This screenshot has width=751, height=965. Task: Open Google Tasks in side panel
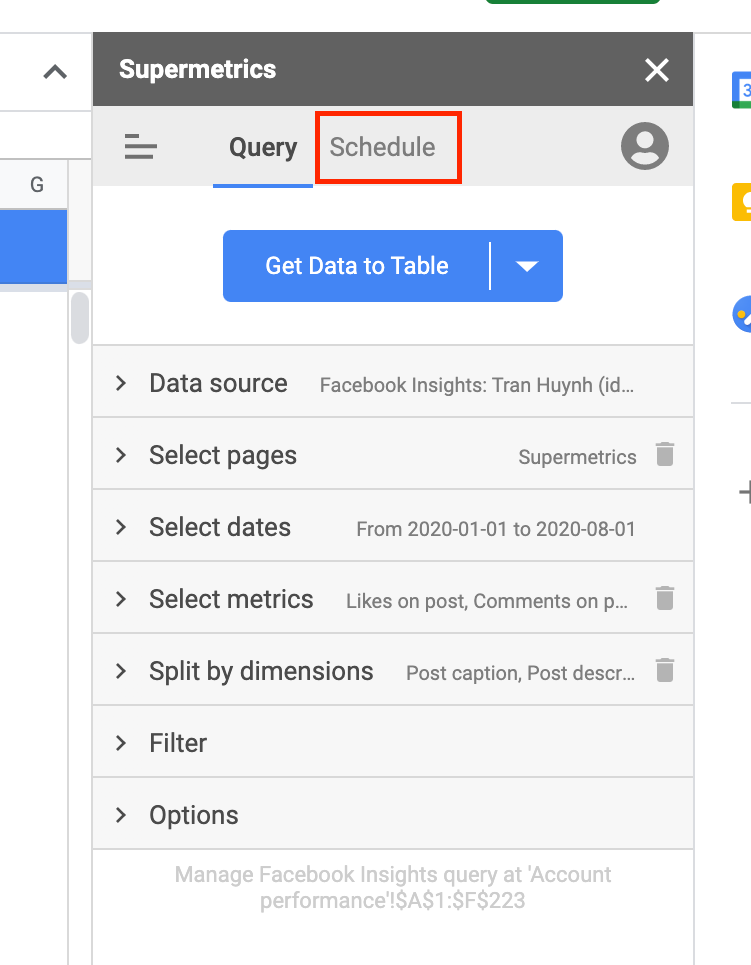coord(741,315)
